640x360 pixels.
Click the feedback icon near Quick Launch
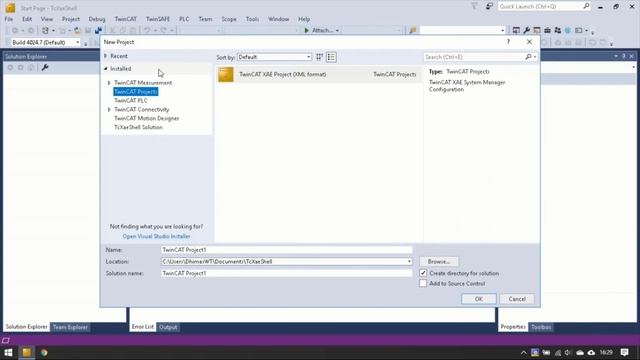(x=489, y=6)
